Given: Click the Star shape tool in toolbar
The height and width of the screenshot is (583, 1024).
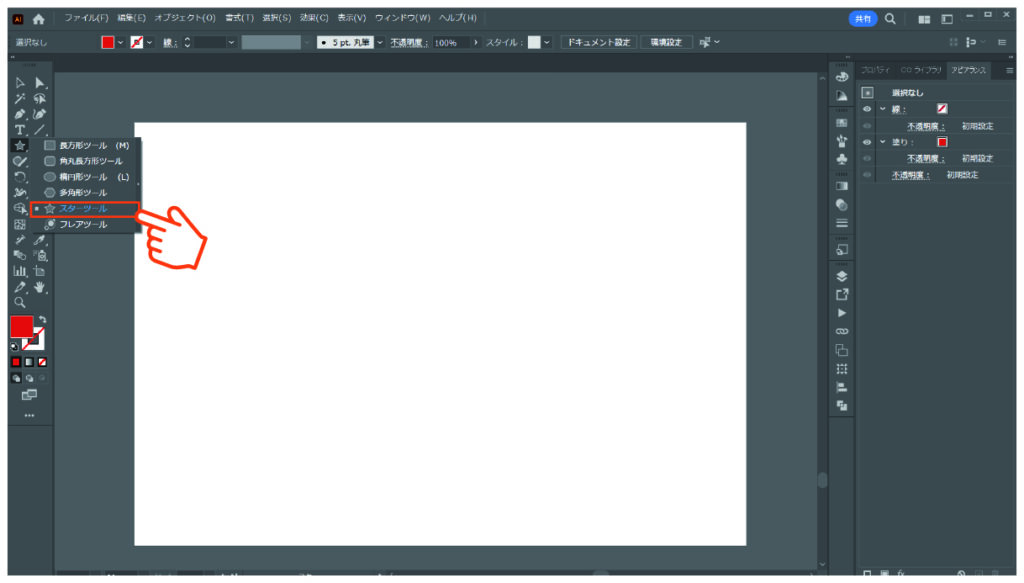Looking at the screenshot, I should [20, 146].
